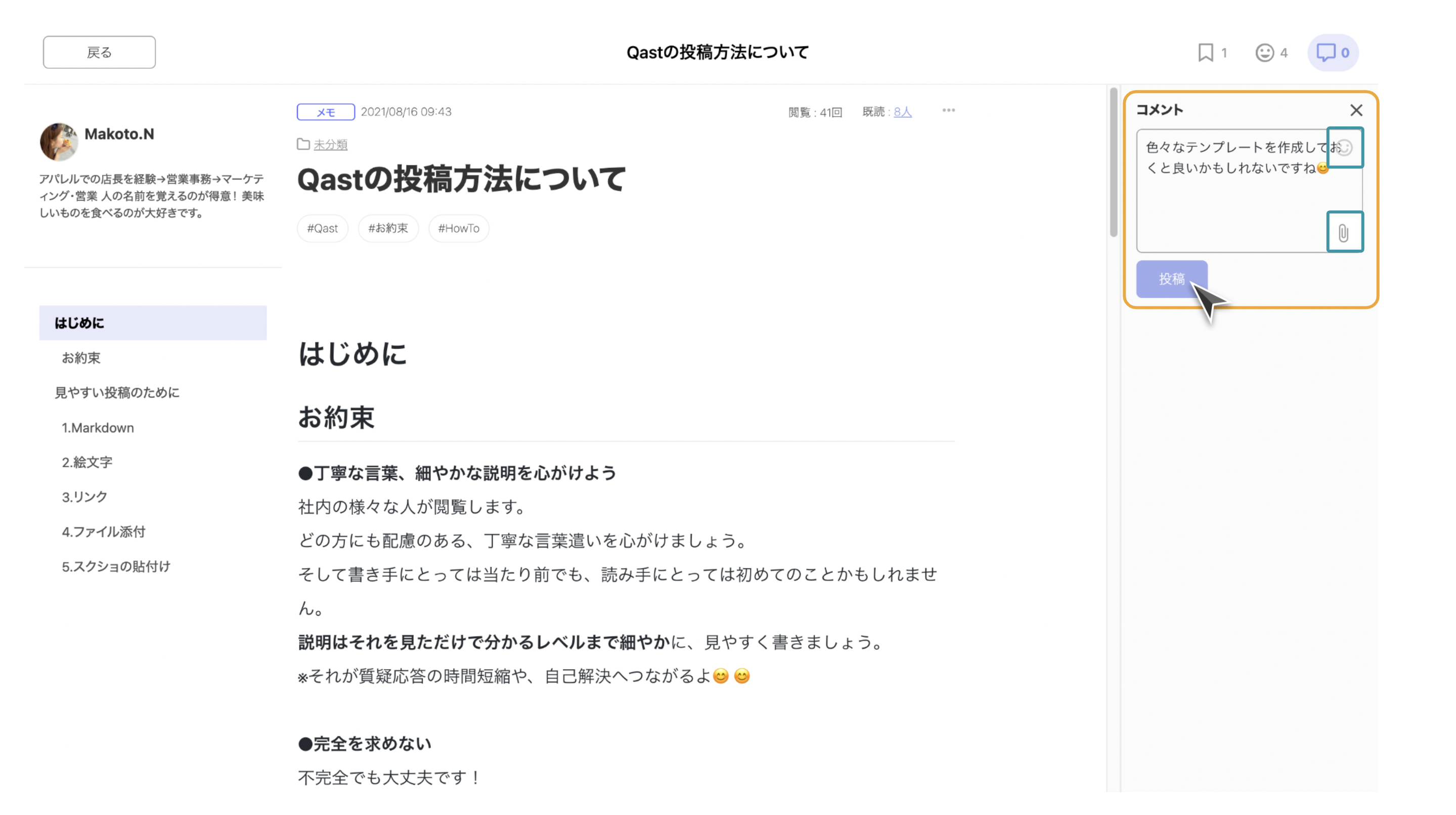Image resolution: width=1456 pixels, height=815 pixels.
Task: Open the reactions smiley icon in header
Action: 1264,53
